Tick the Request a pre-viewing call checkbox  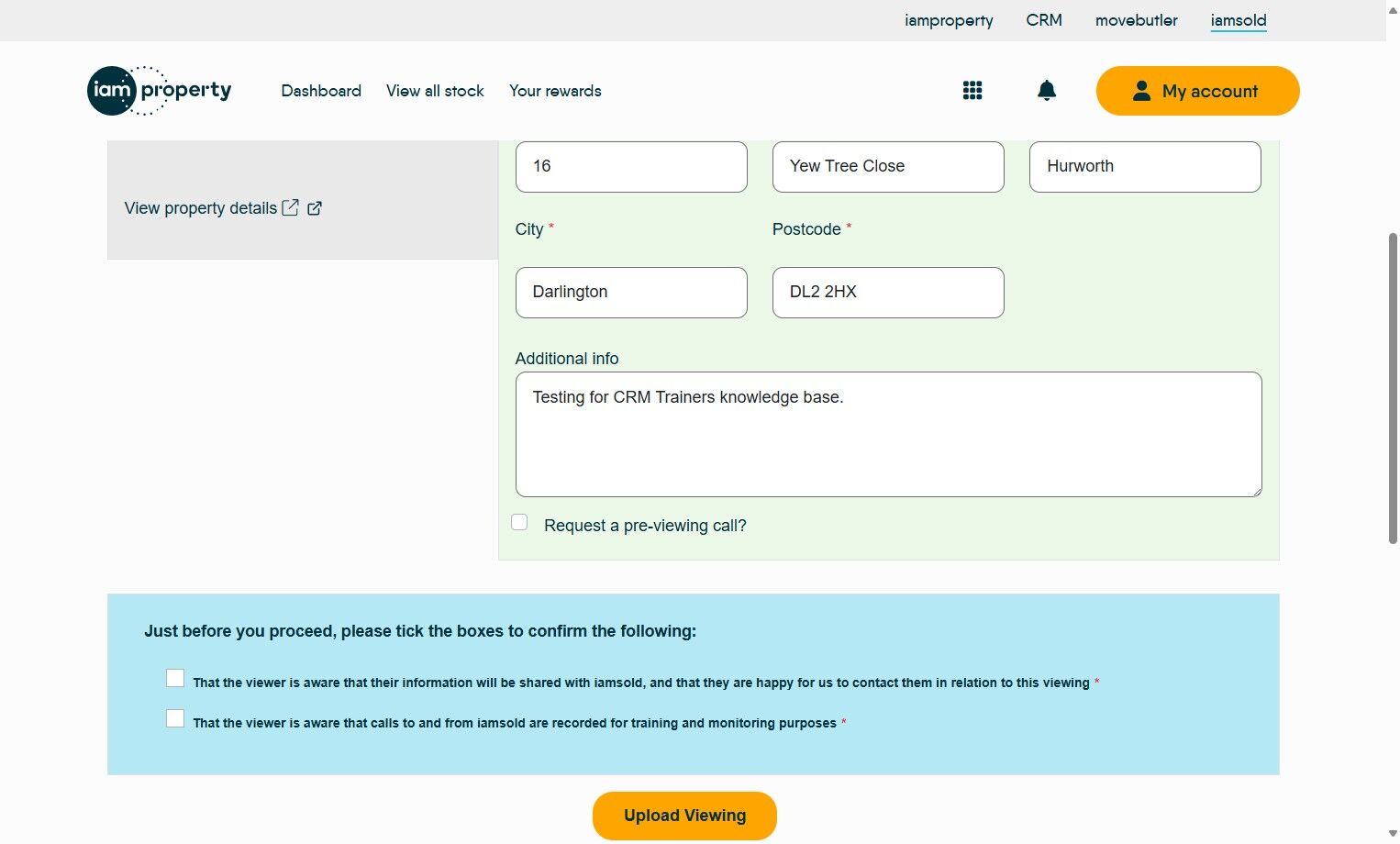tap(519, 523)
